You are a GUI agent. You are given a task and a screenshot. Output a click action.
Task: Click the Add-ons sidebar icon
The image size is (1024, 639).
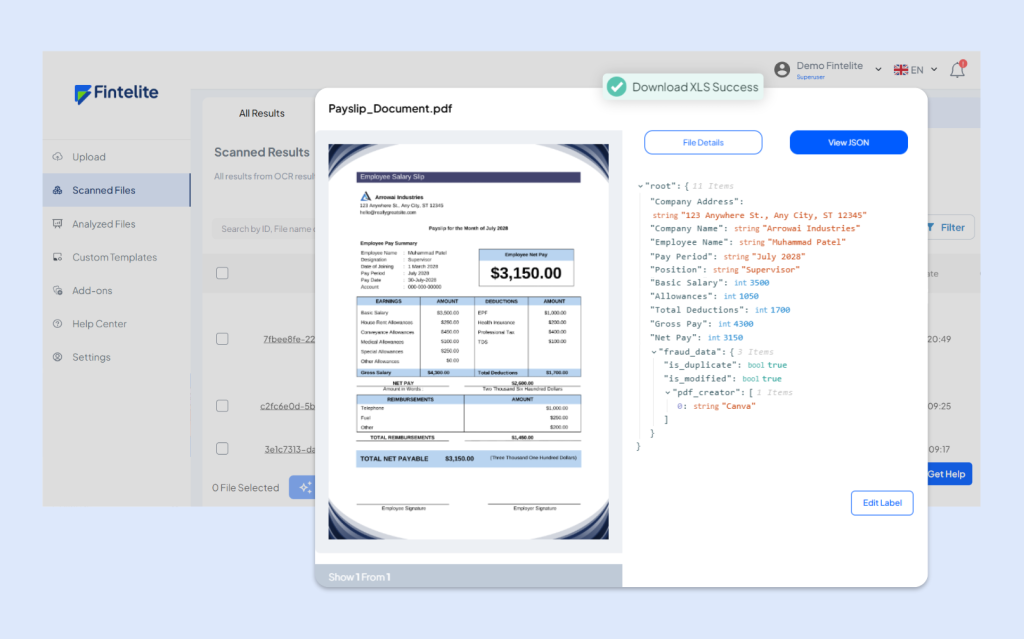pyautogui.click(x=58, y=291)
